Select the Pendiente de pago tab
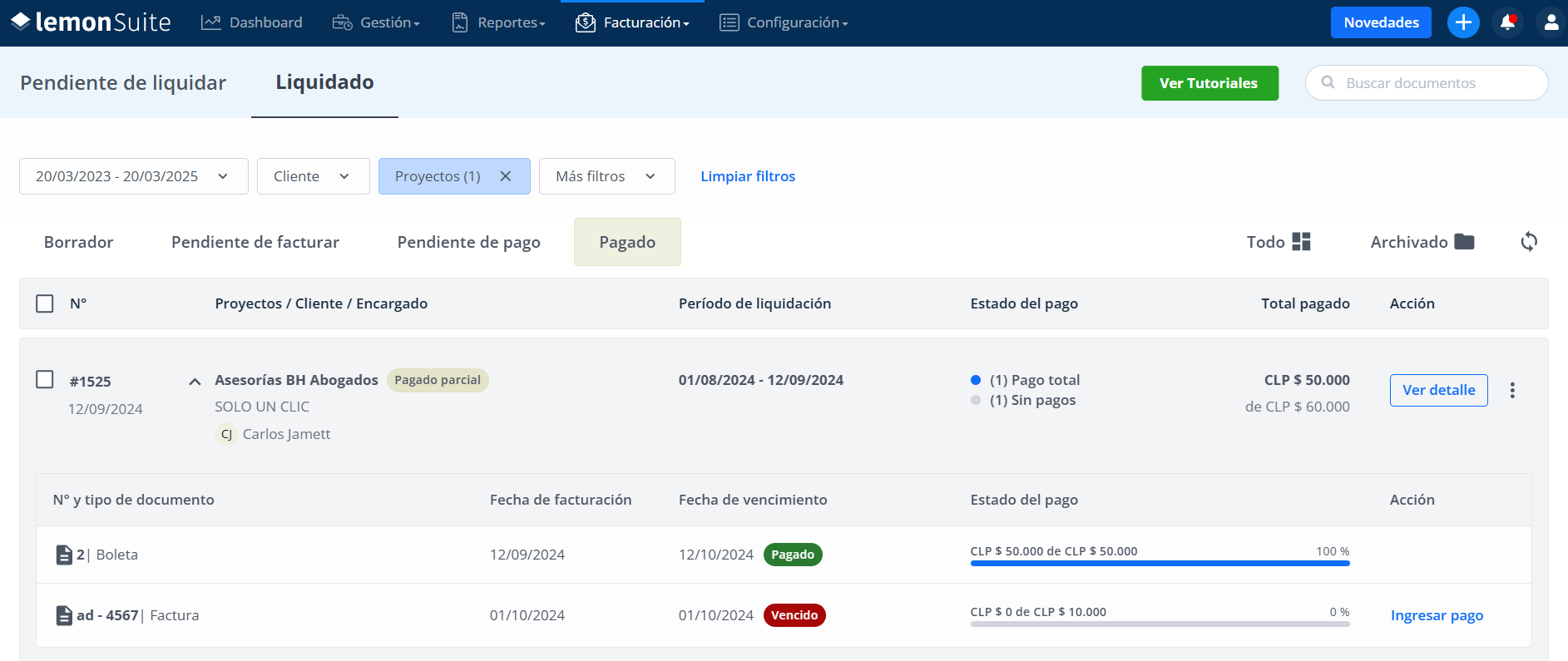 pyautogui.click(x=469, y=242)
